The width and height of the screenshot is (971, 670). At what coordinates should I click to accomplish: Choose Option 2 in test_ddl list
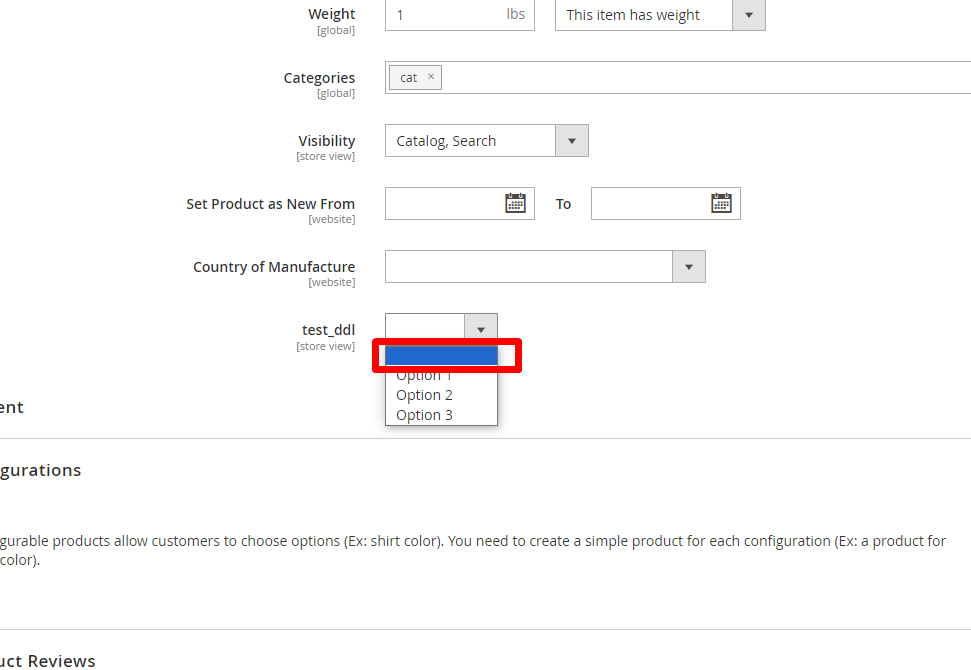[441, 395]
